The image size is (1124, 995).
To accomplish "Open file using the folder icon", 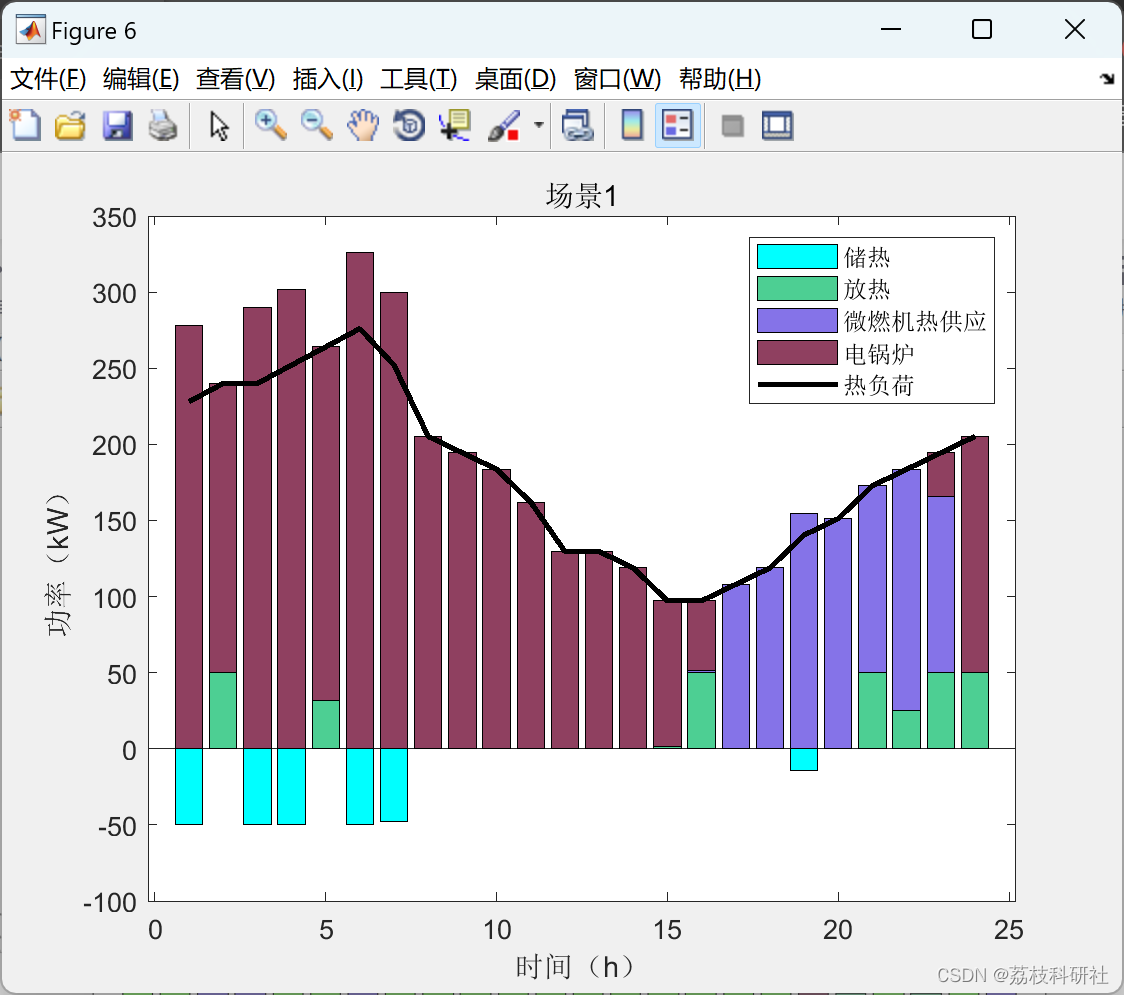I will 70,125.
